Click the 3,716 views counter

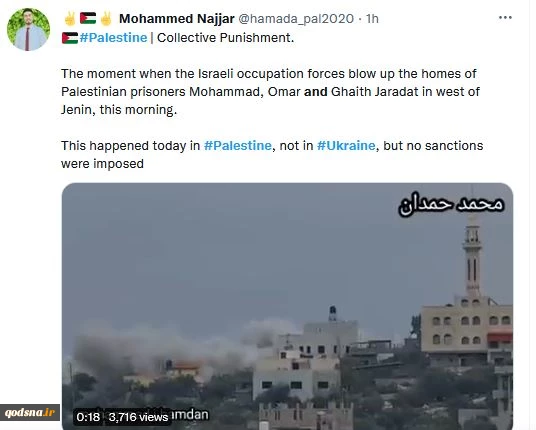pos(138,417)
